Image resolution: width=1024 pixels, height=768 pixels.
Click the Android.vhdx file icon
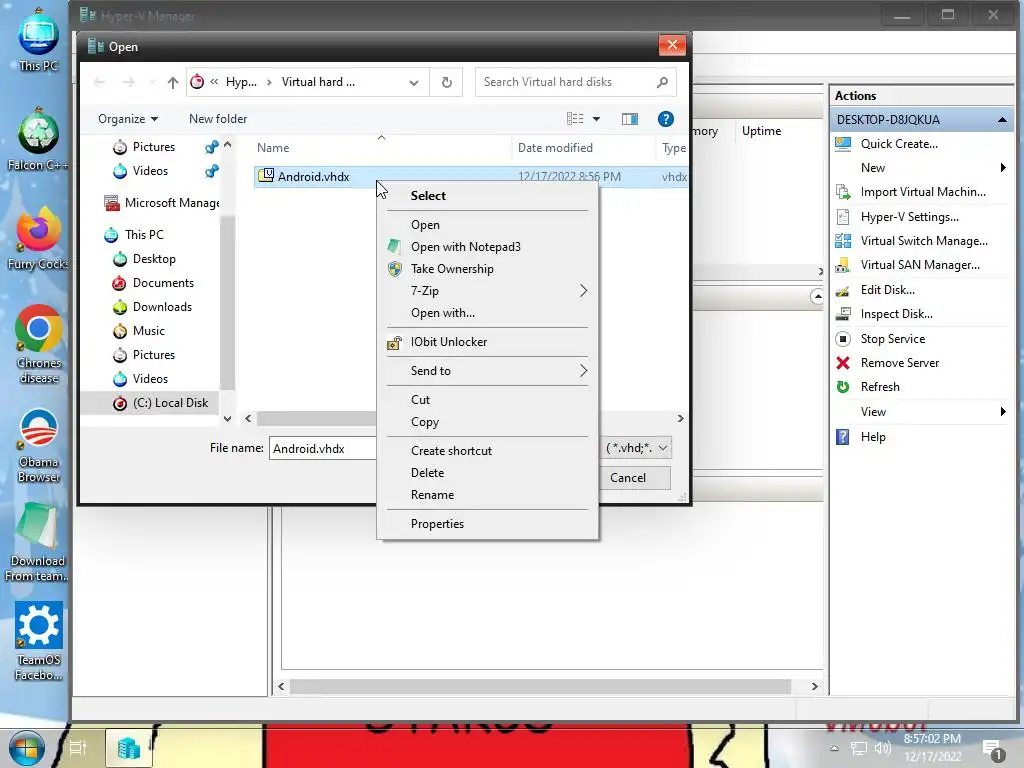266,176
